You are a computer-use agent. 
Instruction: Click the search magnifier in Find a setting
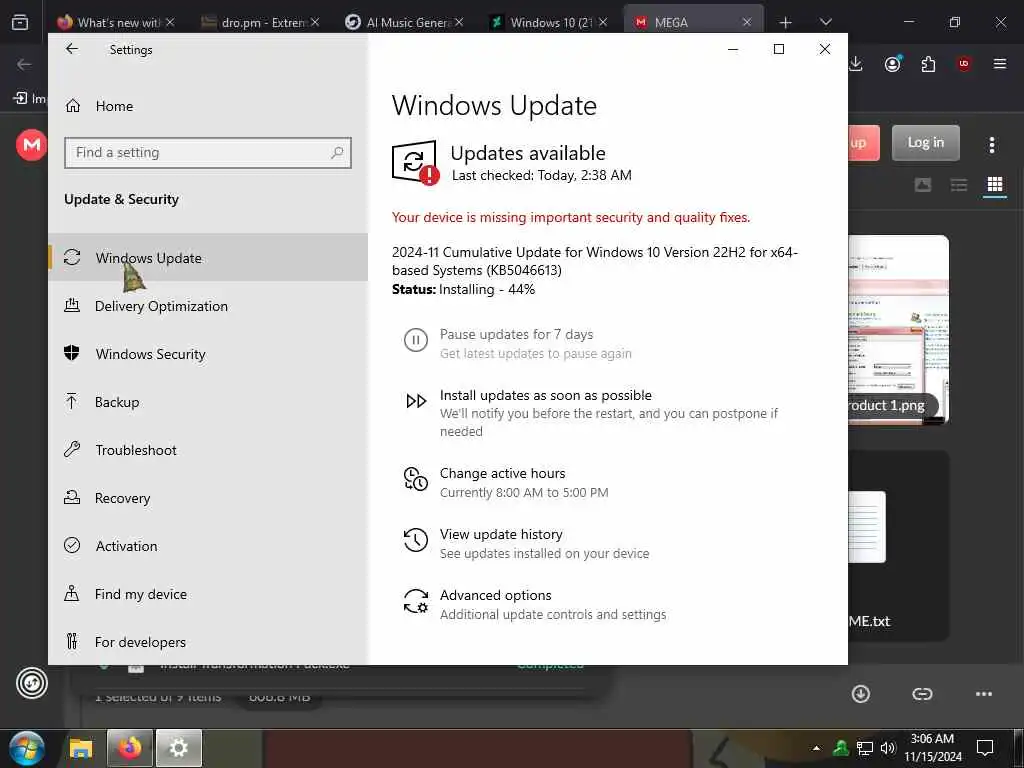(337, 153)
